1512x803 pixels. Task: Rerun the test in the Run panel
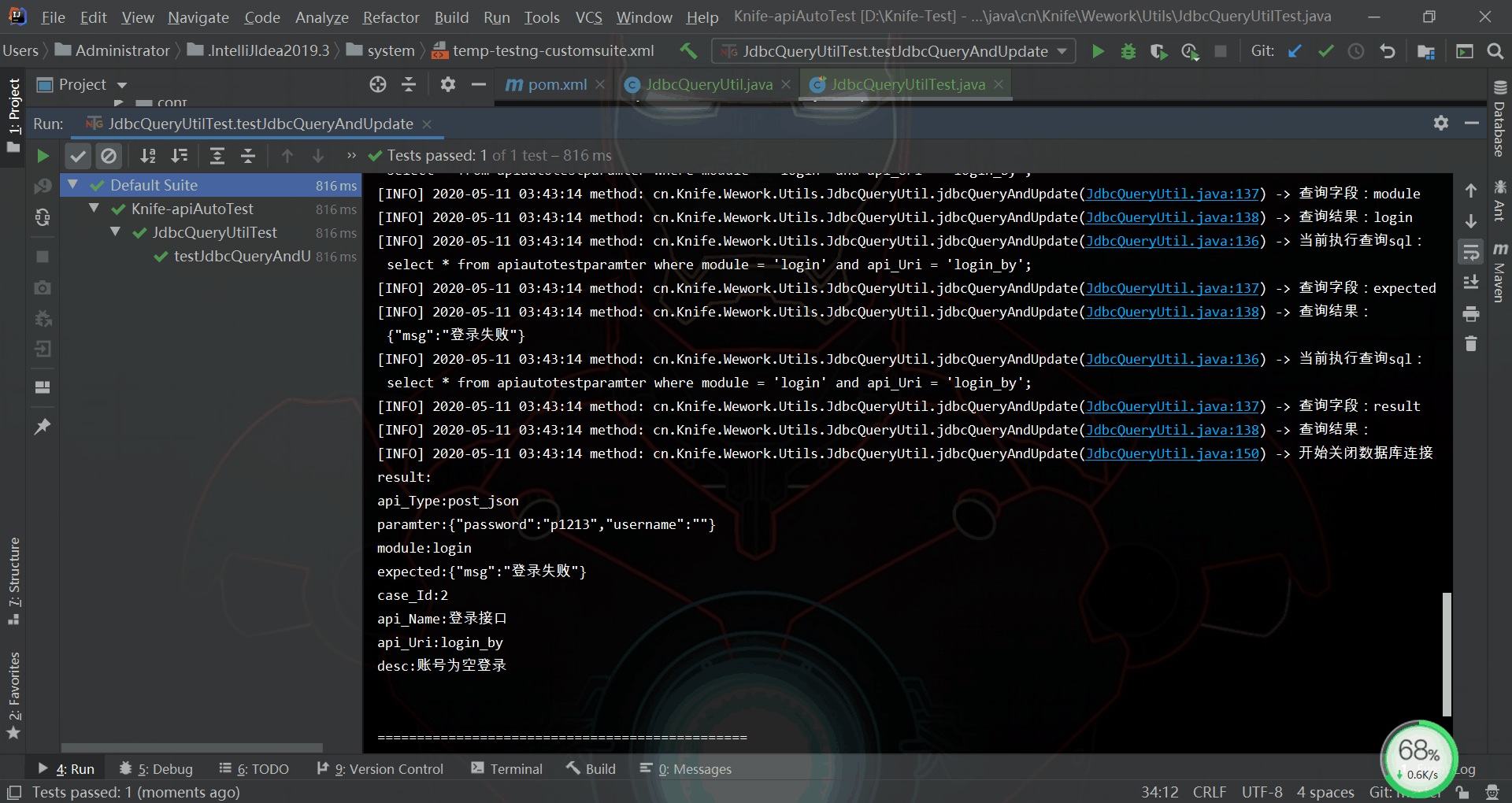click(43, 156)
